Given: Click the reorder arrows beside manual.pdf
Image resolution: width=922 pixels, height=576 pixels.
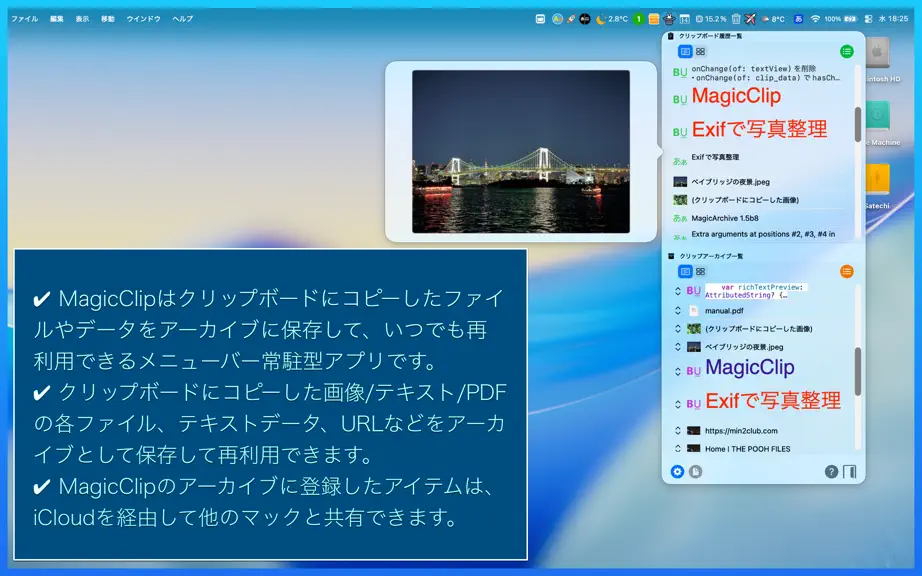Looking at the screenshot, I should click(677, 310).
